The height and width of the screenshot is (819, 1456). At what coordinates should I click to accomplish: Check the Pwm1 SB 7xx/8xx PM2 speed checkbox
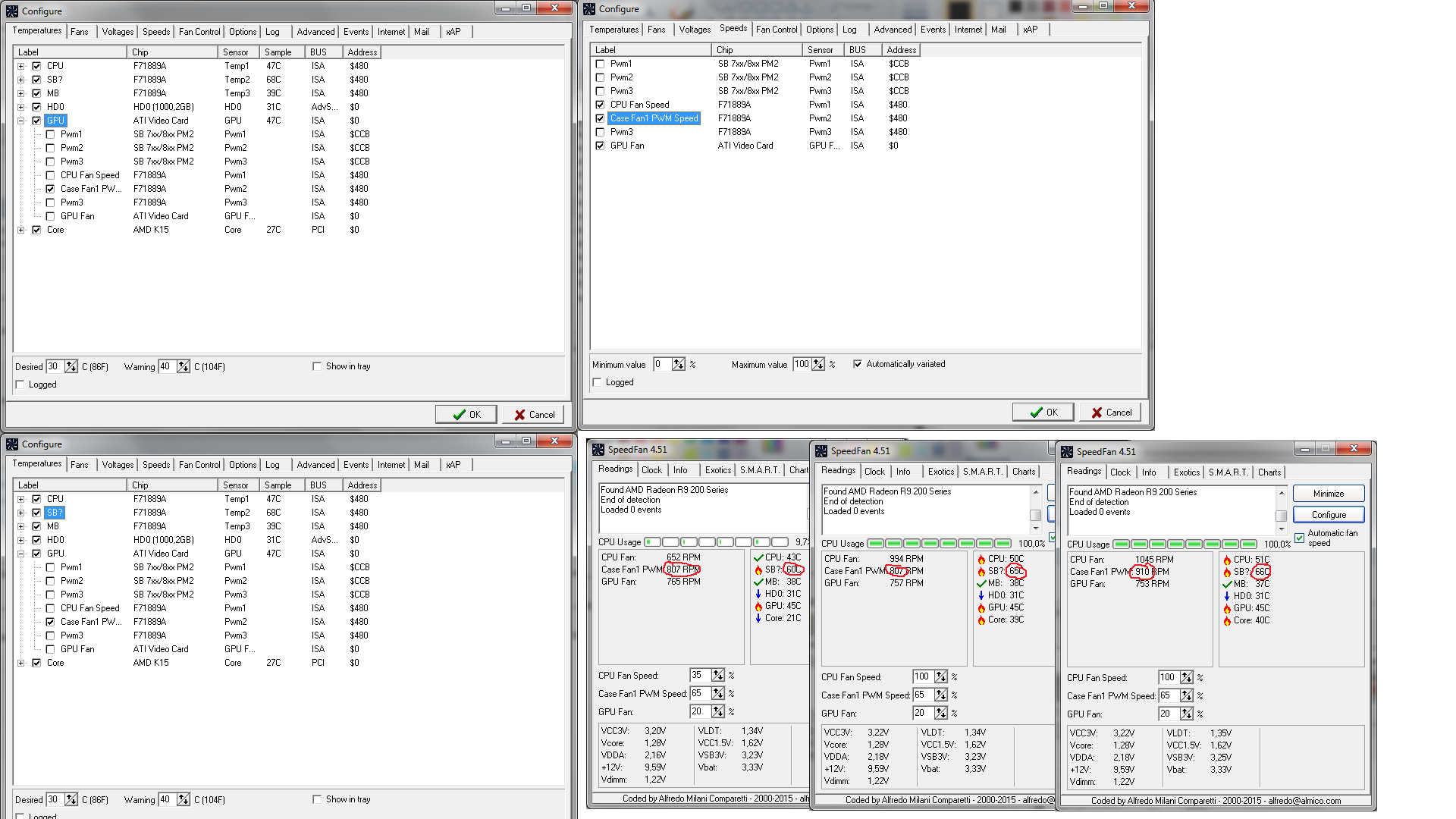601,64
